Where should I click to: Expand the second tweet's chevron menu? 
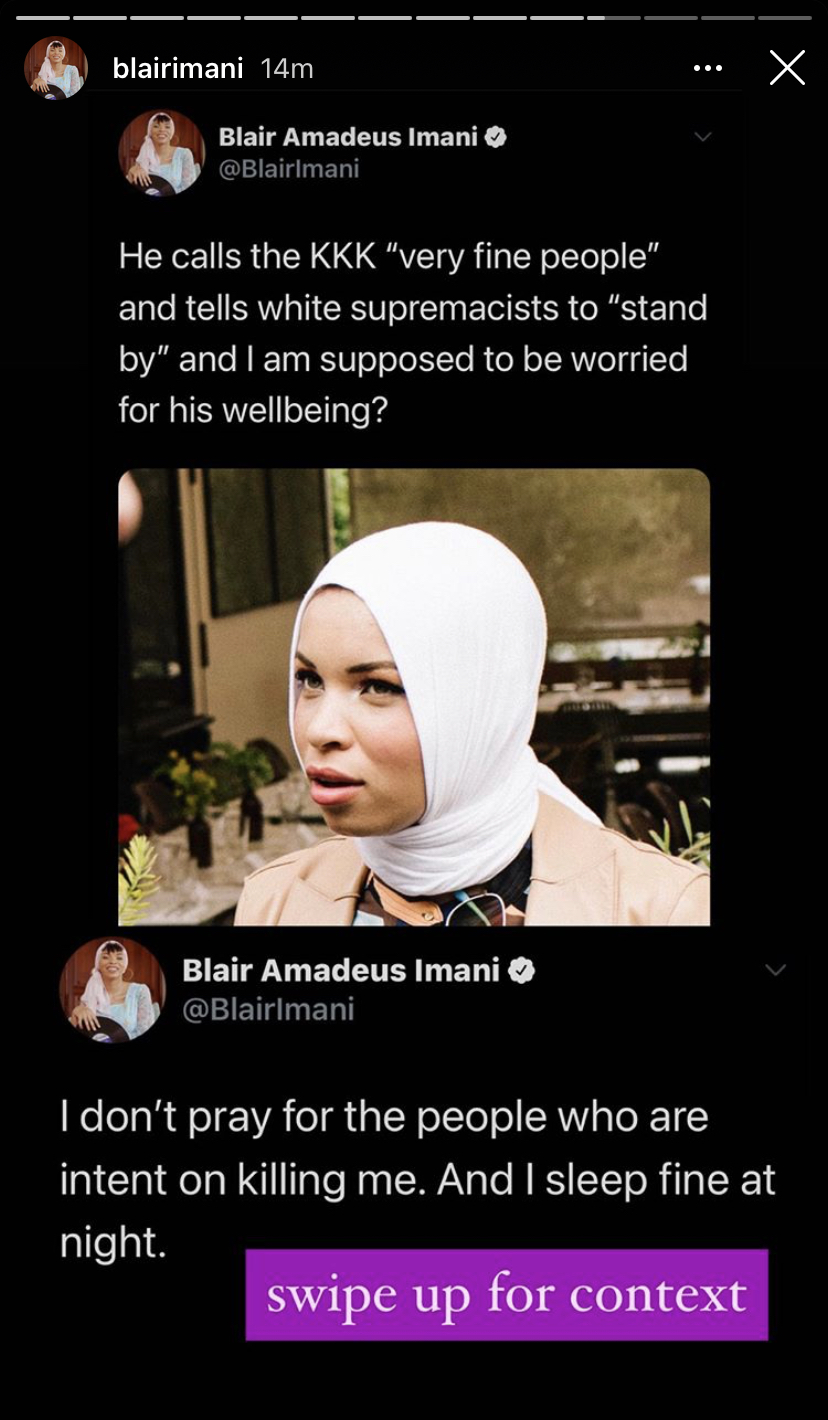[775, 970]
